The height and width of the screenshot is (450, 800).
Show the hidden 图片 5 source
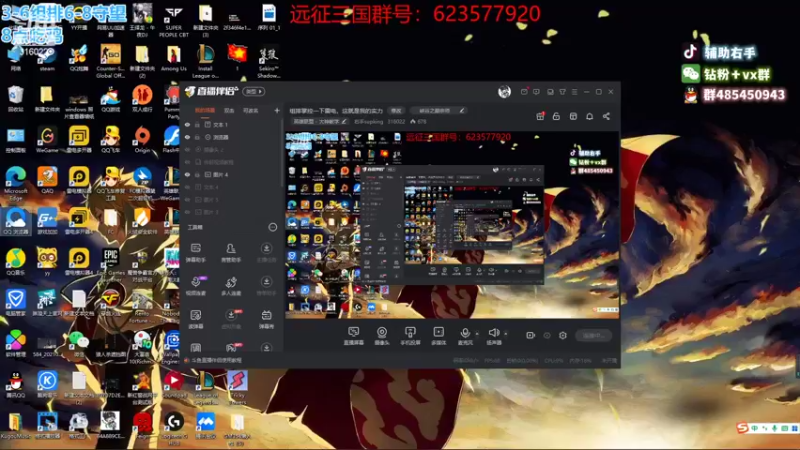[x=187, y=199]
